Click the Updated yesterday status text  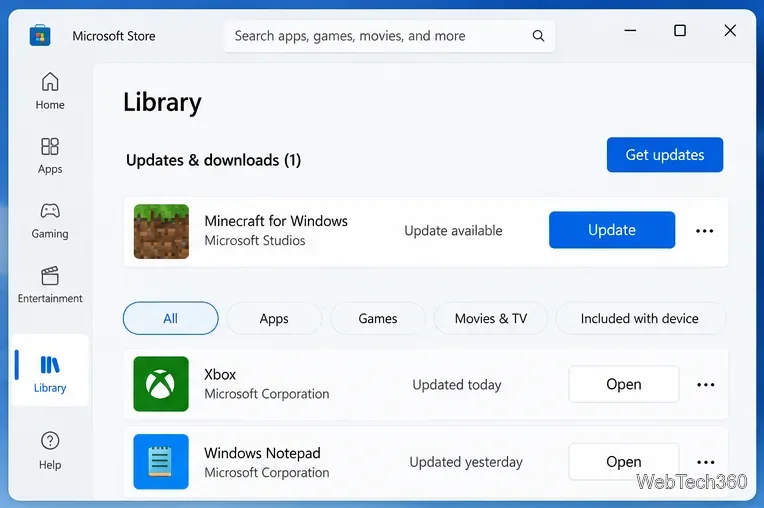[466, 462]
